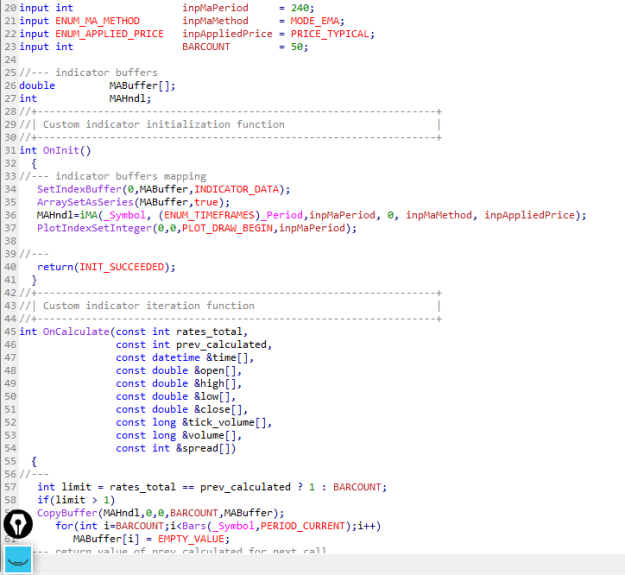
Task: Click PERIOD_CURRENT in the for loop
Action: pos(303,526)
